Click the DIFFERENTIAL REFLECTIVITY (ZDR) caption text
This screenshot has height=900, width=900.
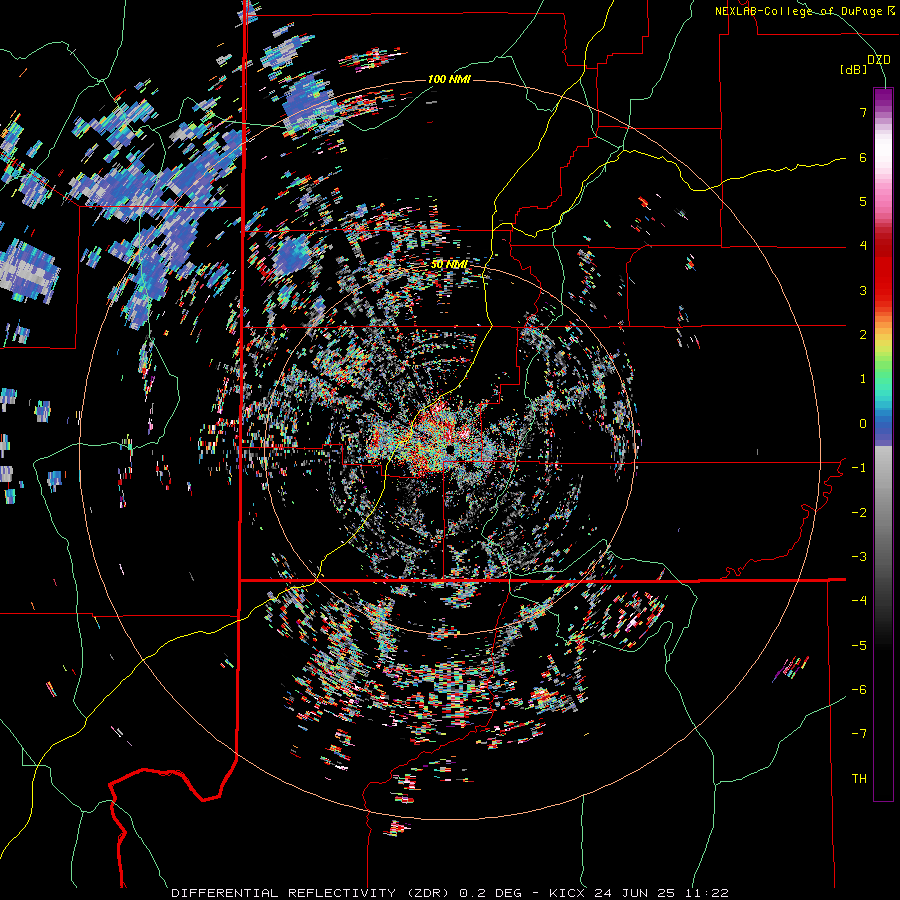(x=312, y=893)
